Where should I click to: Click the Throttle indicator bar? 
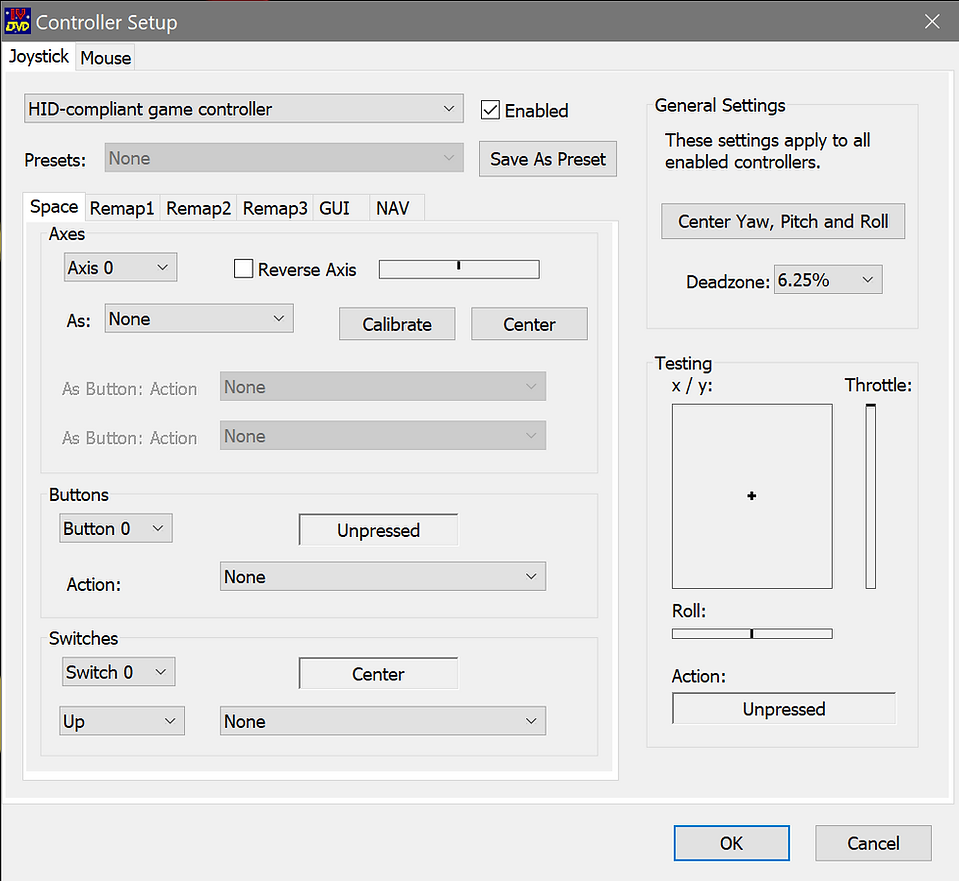870,496
